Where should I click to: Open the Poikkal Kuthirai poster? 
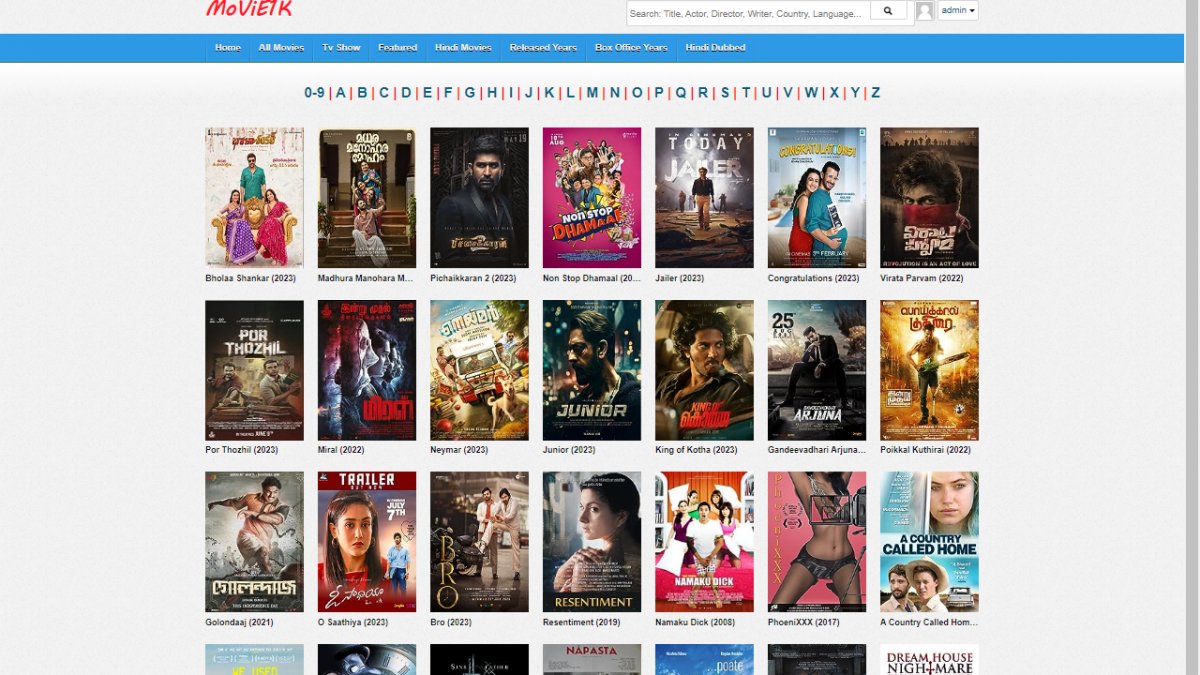click(x=929, y=370)
